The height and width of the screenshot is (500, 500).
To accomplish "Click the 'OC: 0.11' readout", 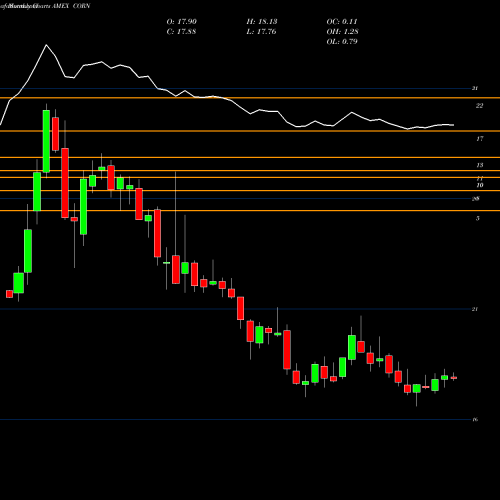I will 342,22.
